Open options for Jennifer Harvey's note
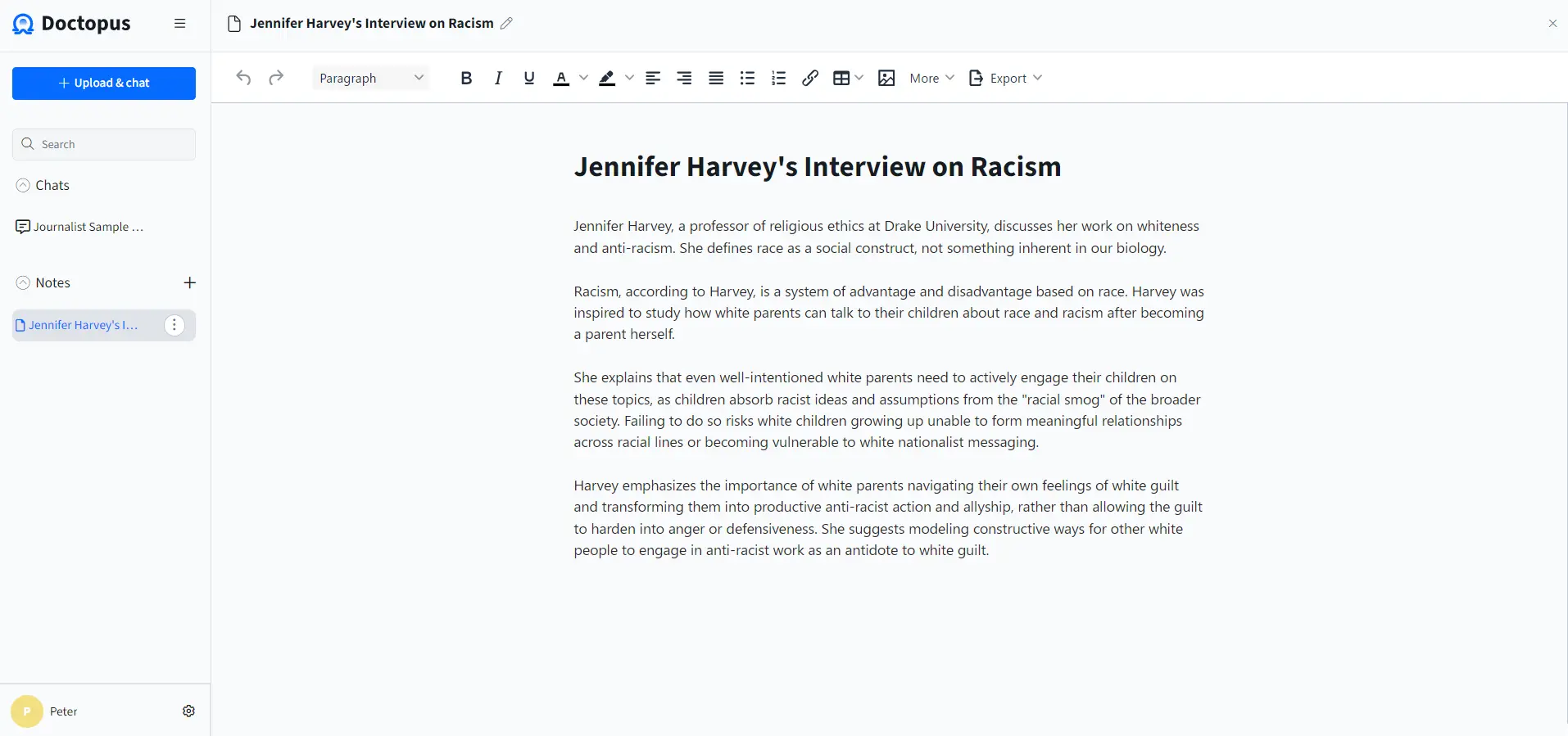Viewport: 1568px width, 736px height. point(174,325)
